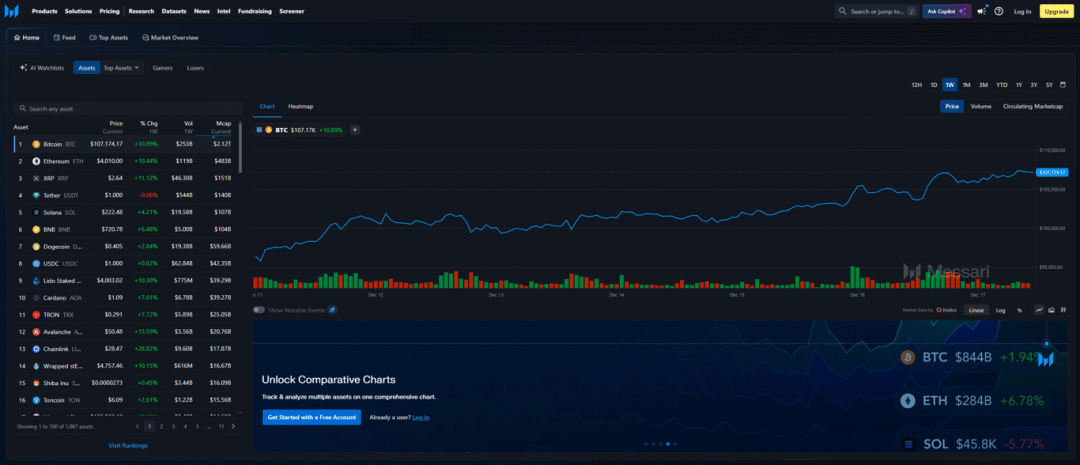Click the Search any asset field
The image size is (1080, 465).
128,108
